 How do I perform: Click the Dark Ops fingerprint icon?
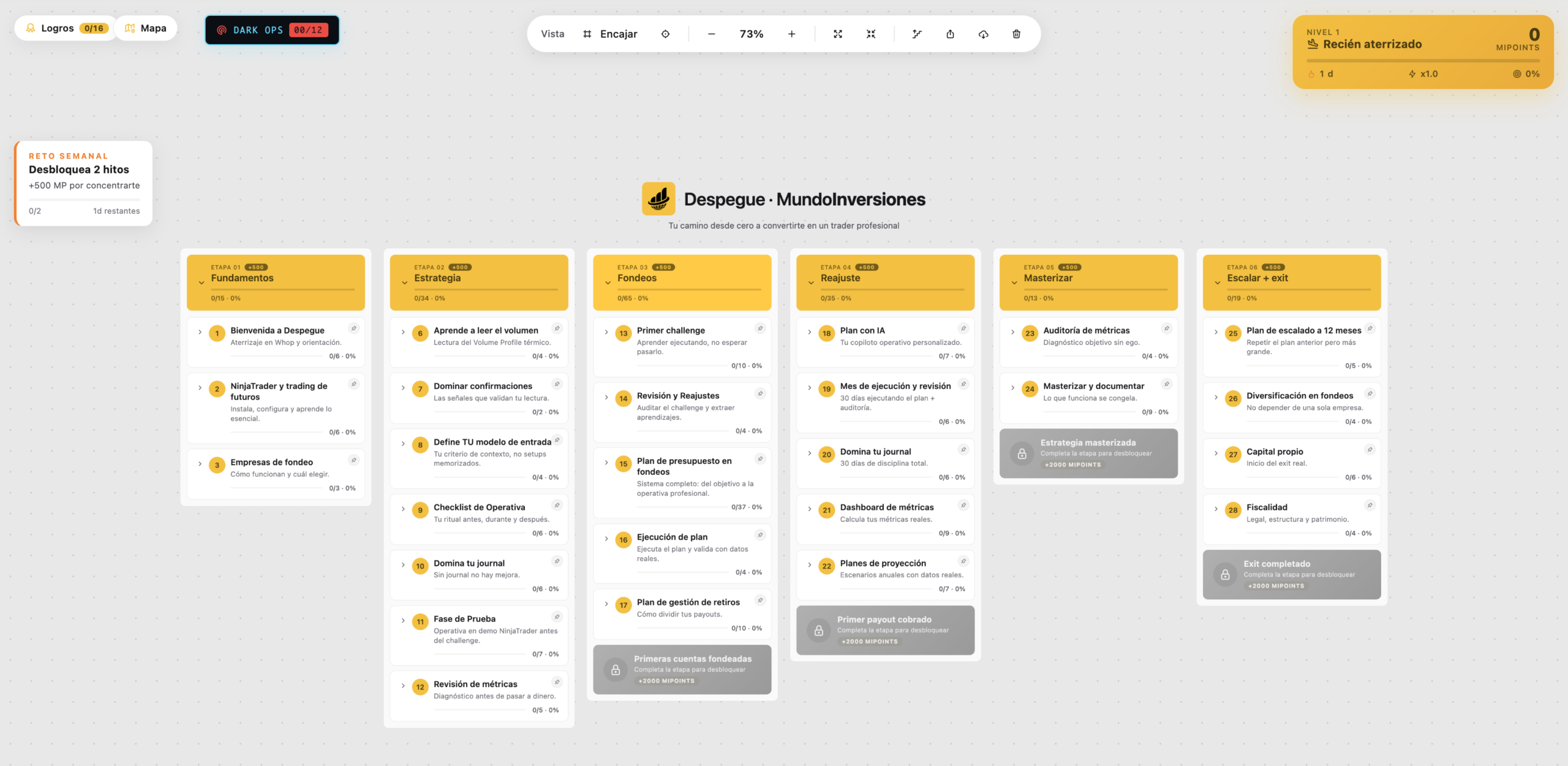click(x=222, y=30)
